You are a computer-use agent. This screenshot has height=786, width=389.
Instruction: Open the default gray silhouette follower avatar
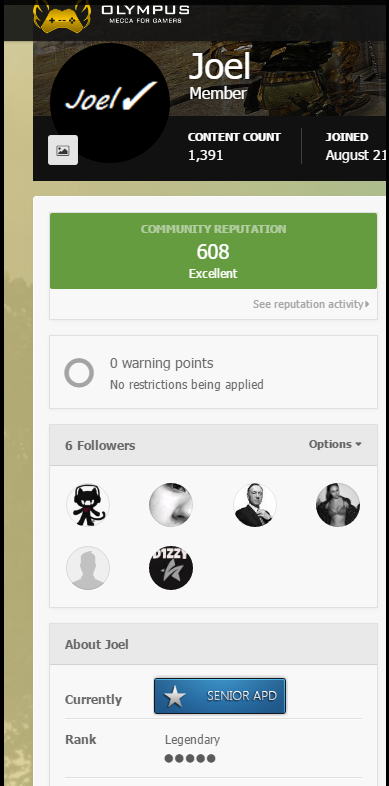pyautogui.click(x=88, y=568)
